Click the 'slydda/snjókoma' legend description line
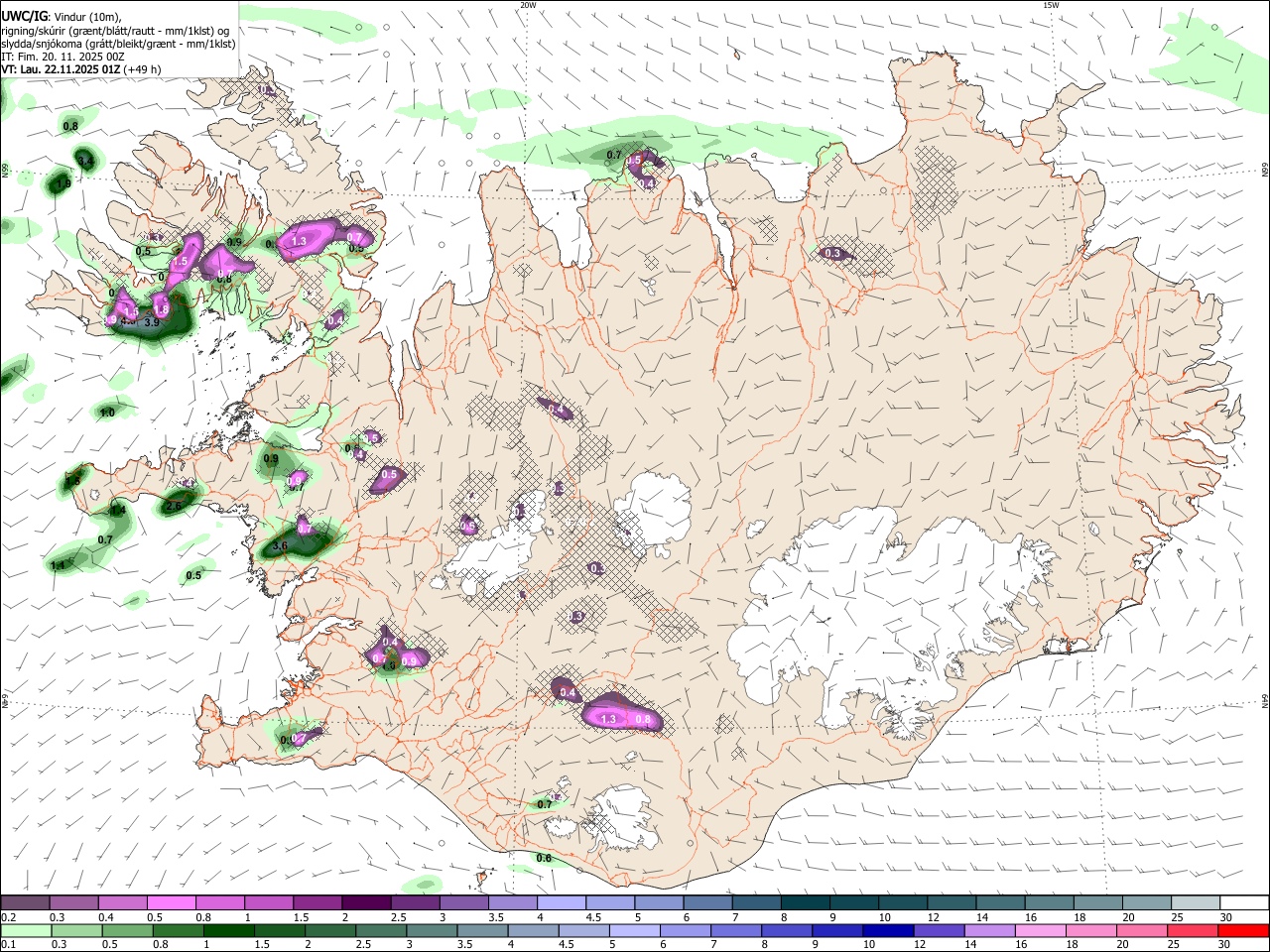The height and width of the screenshot is (952, 1270). tap(118, 44)
